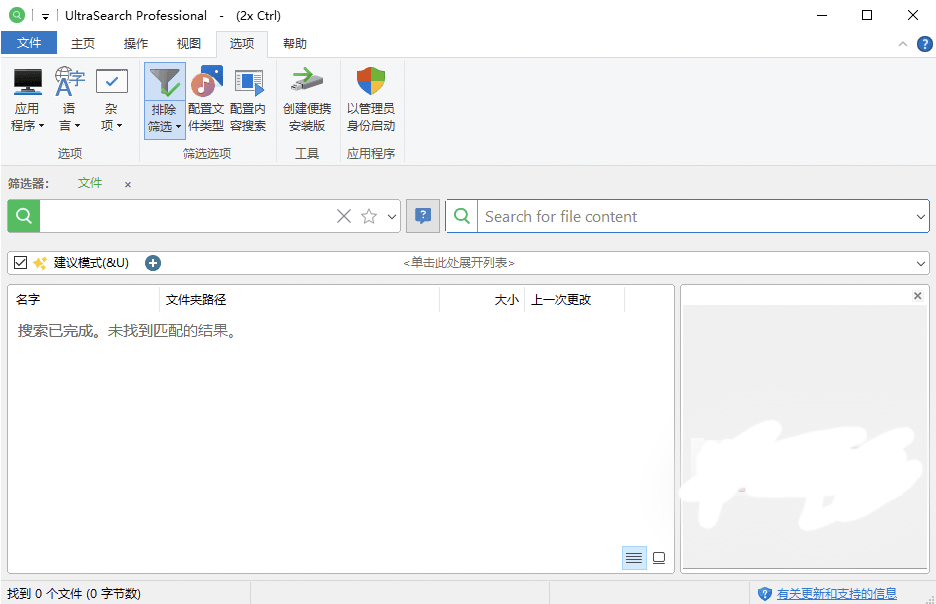
Task: Open the 杂项 miscellaneous options
Action: [111, 100]
